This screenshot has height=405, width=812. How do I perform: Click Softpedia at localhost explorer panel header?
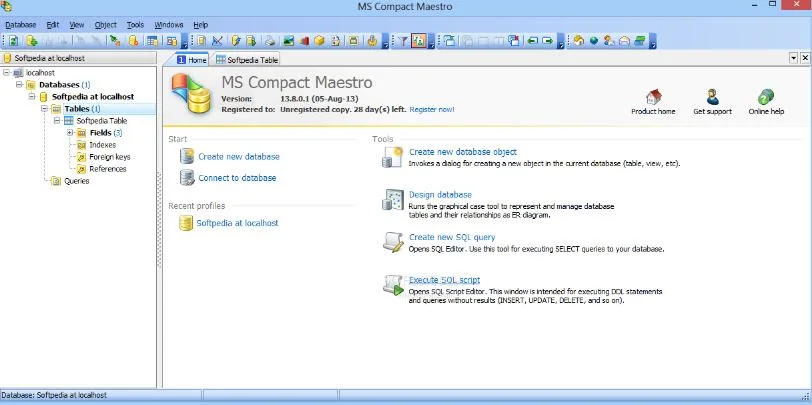click(78, 58)
